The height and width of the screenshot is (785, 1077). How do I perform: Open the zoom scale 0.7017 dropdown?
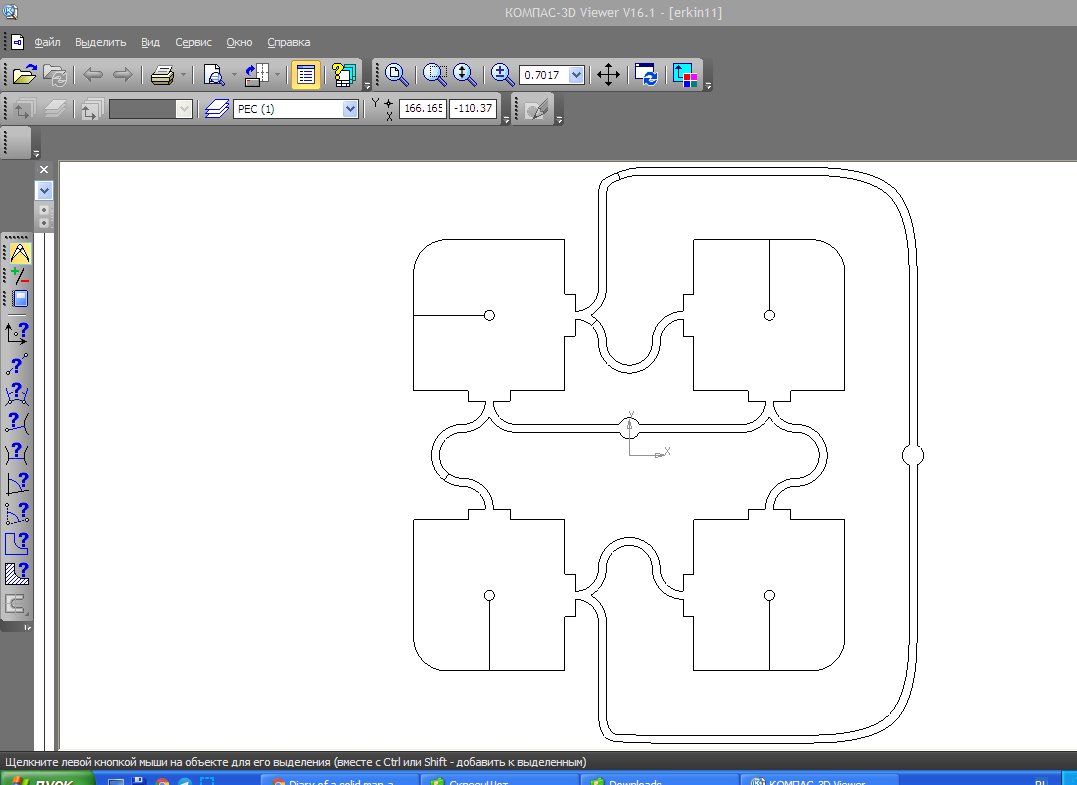pyautogui.click(x=576, y=75)
